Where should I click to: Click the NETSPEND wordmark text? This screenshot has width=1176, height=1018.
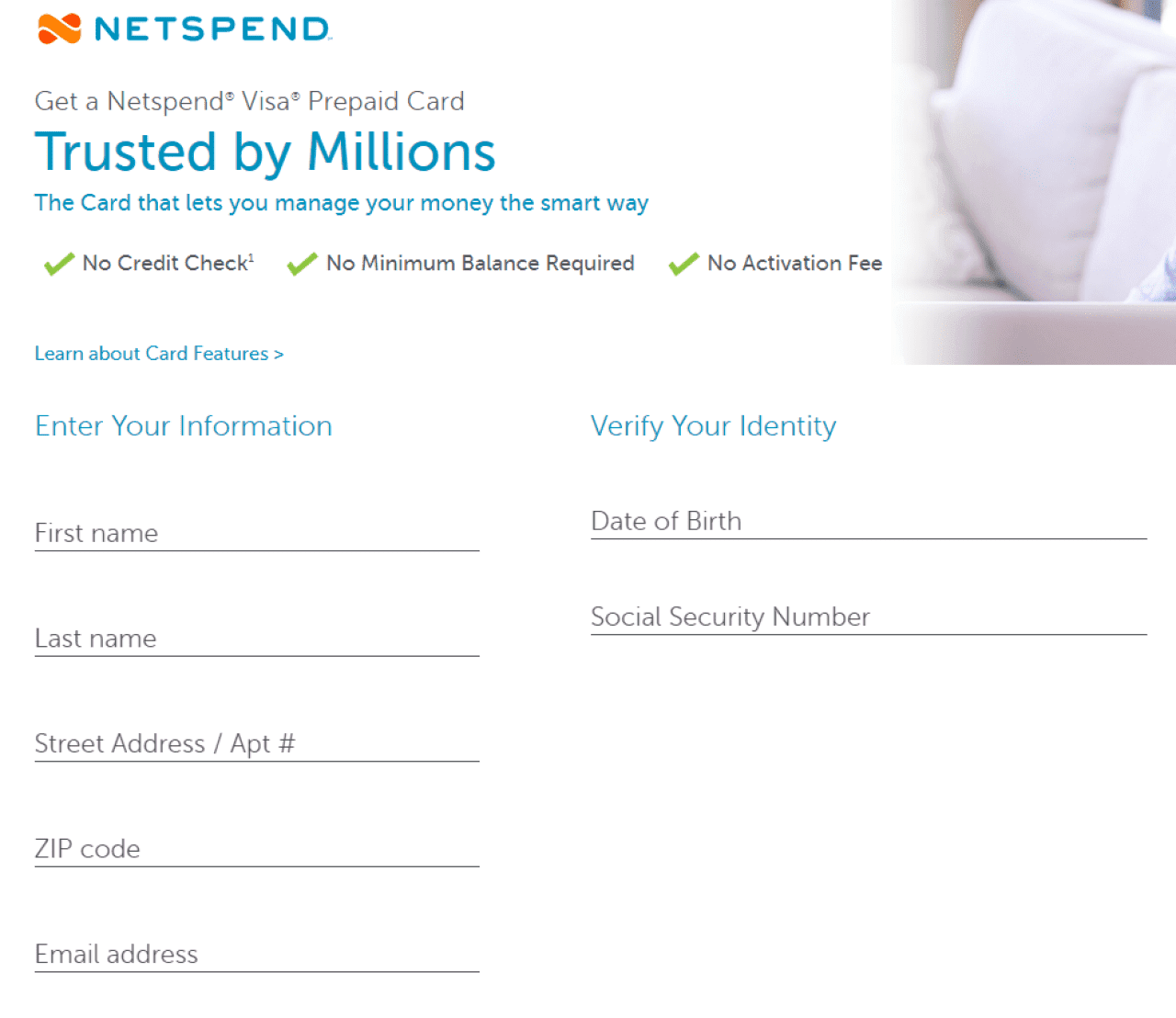click(x=211, y=28)
